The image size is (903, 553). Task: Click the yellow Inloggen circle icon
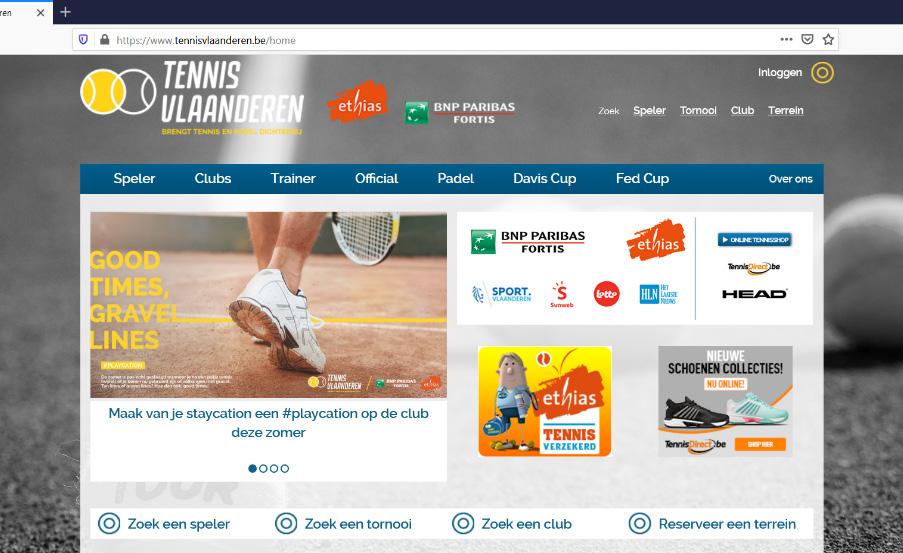tap(822, 73)
